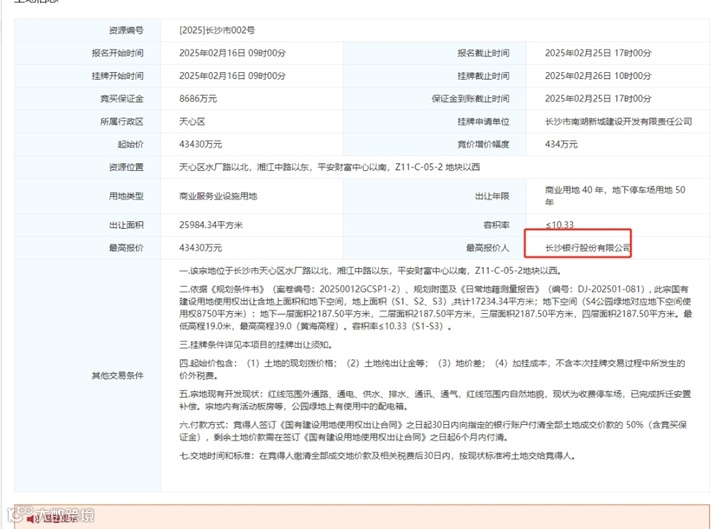Click the 出让面积 label

[126, 225]
